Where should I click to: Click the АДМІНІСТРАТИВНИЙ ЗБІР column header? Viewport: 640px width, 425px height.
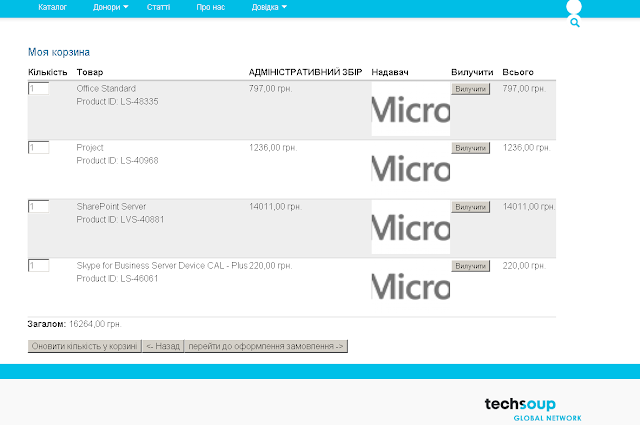point(305,72)
